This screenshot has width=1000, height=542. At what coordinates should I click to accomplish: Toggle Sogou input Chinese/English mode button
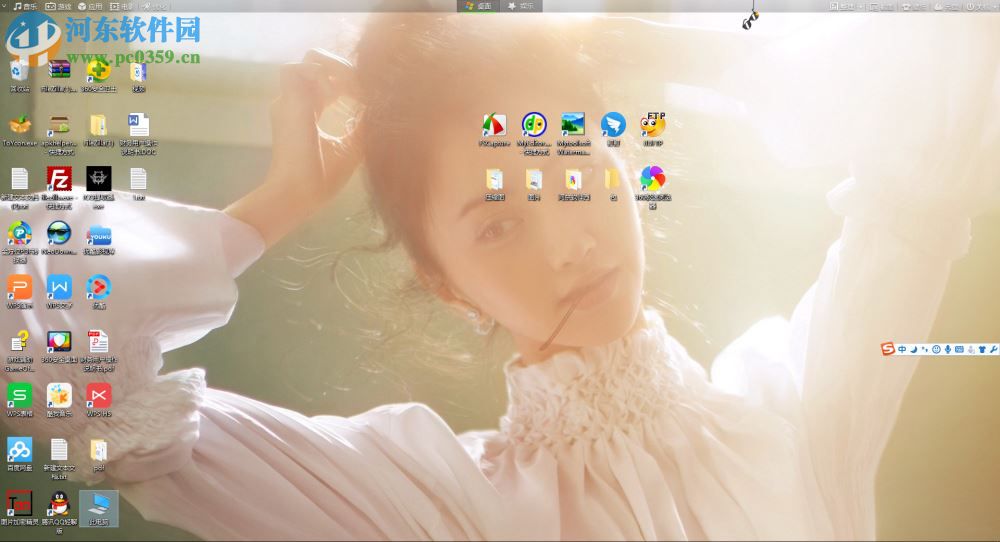click(x=902, y=349)
